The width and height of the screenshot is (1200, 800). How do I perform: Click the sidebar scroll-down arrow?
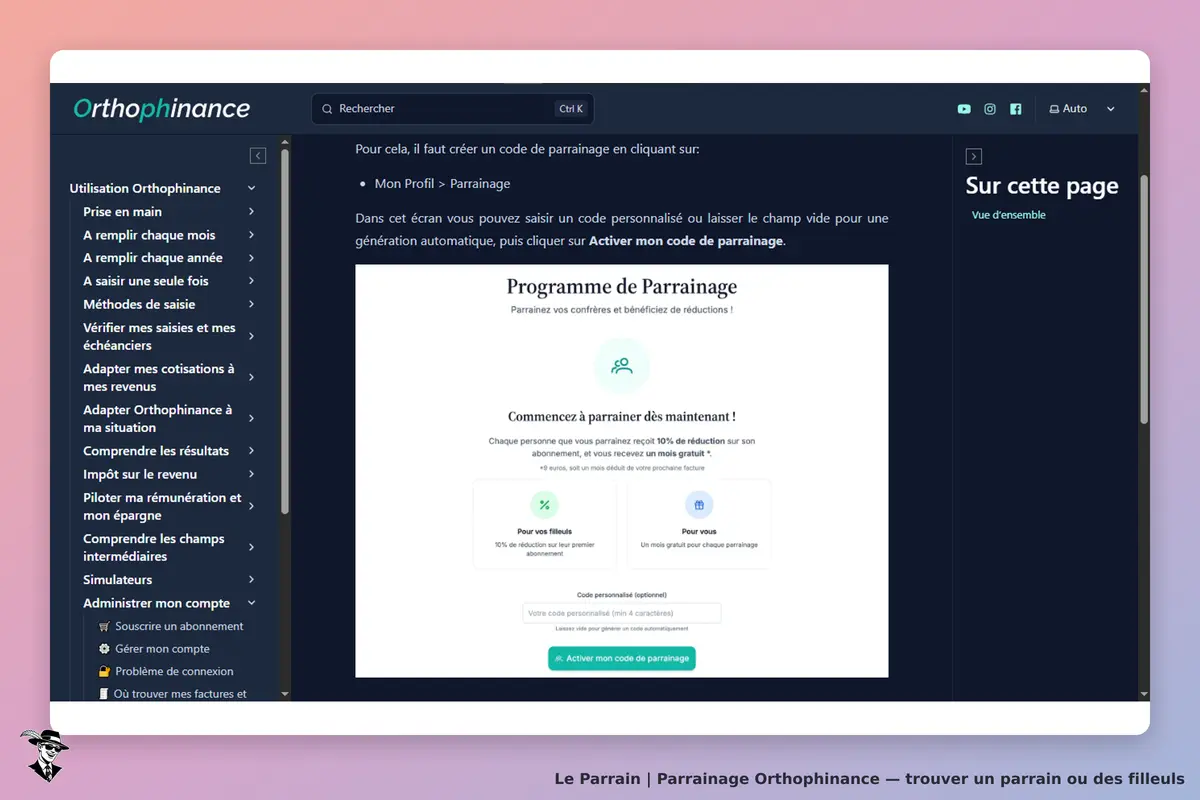click(x=285, y=693)
